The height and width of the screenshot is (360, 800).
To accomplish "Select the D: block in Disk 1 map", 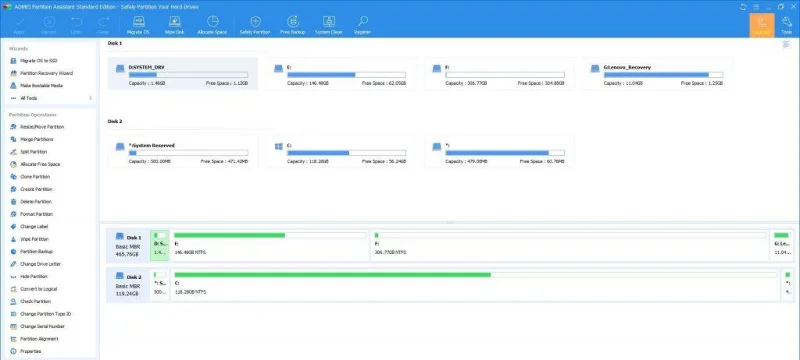I will coord(160,245).
